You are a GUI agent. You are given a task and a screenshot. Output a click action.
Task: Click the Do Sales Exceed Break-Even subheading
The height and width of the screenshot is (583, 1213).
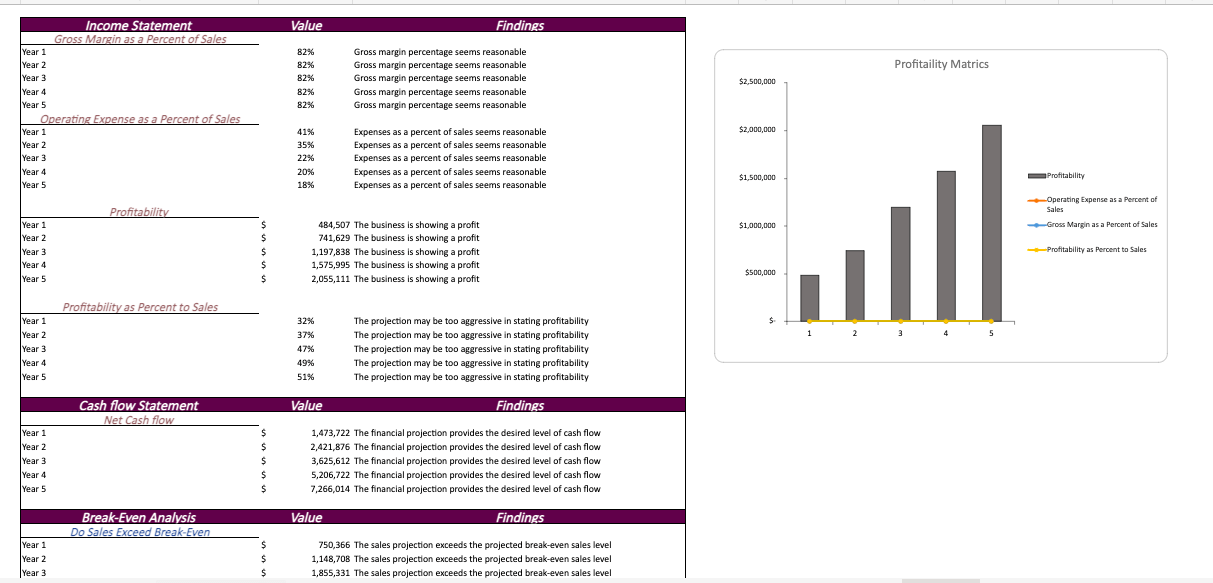pos(140,531)
